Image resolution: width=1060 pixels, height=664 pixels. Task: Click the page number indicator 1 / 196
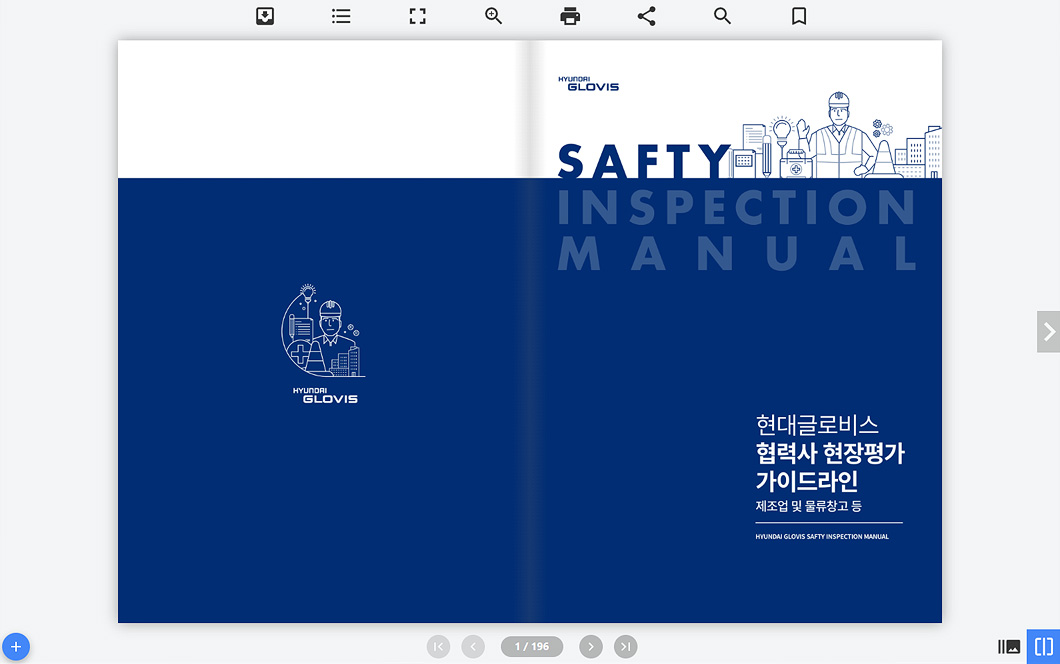coord(532,647)
